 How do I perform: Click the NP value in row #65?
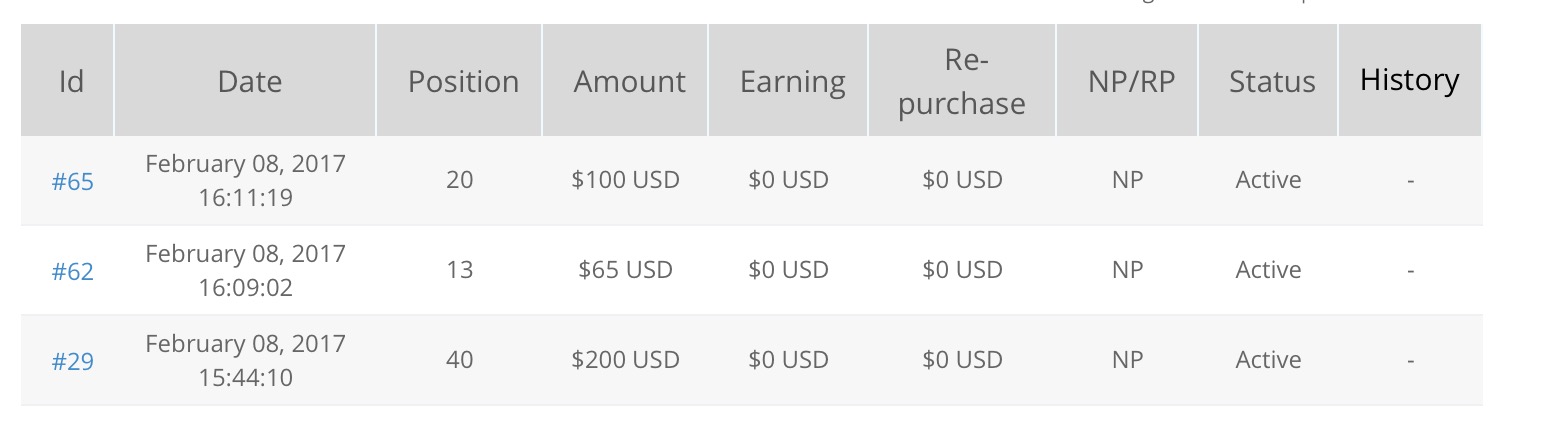coord(1127,180)
